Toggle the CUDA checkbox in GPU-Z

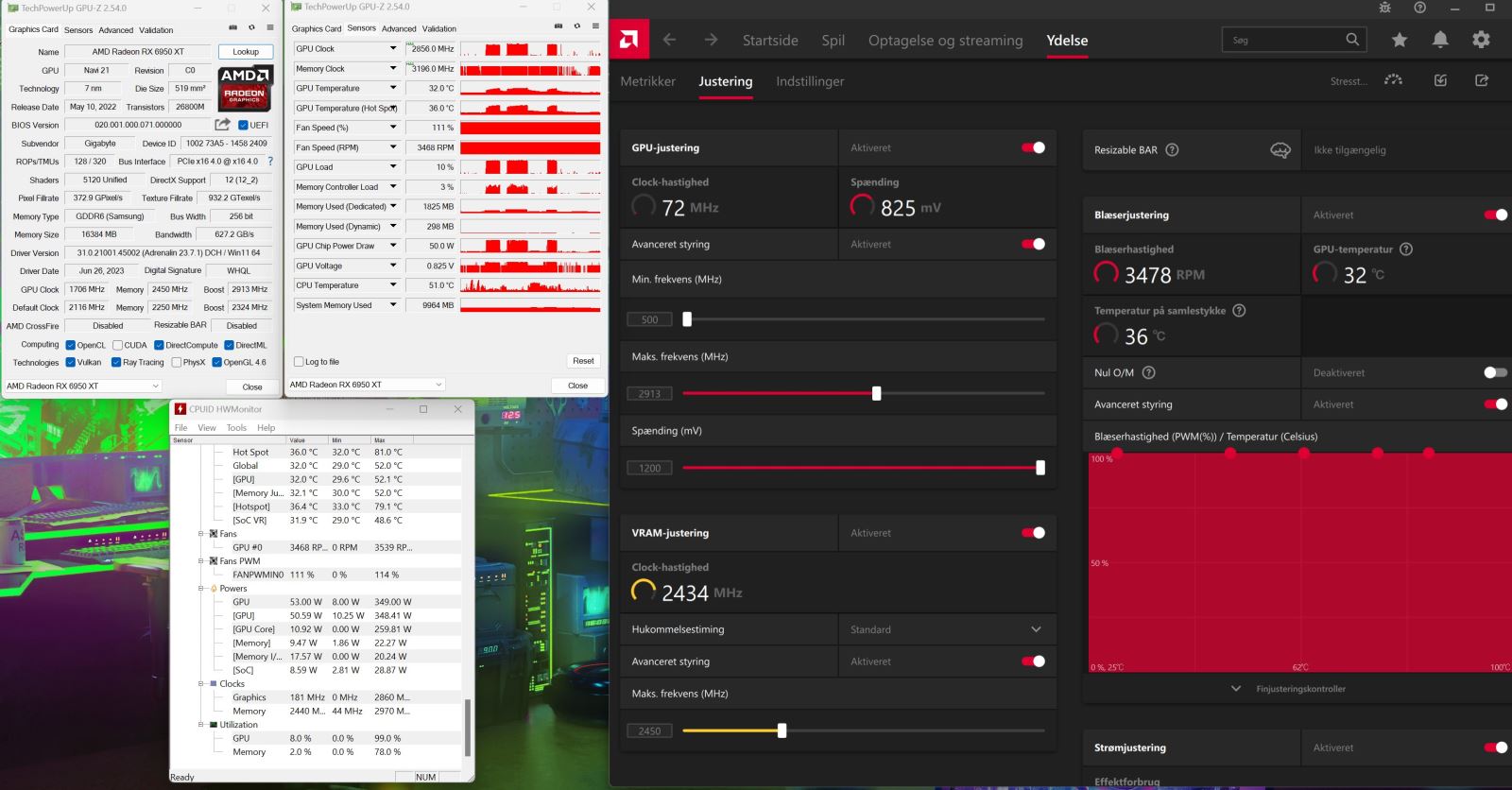click(117, 345)
